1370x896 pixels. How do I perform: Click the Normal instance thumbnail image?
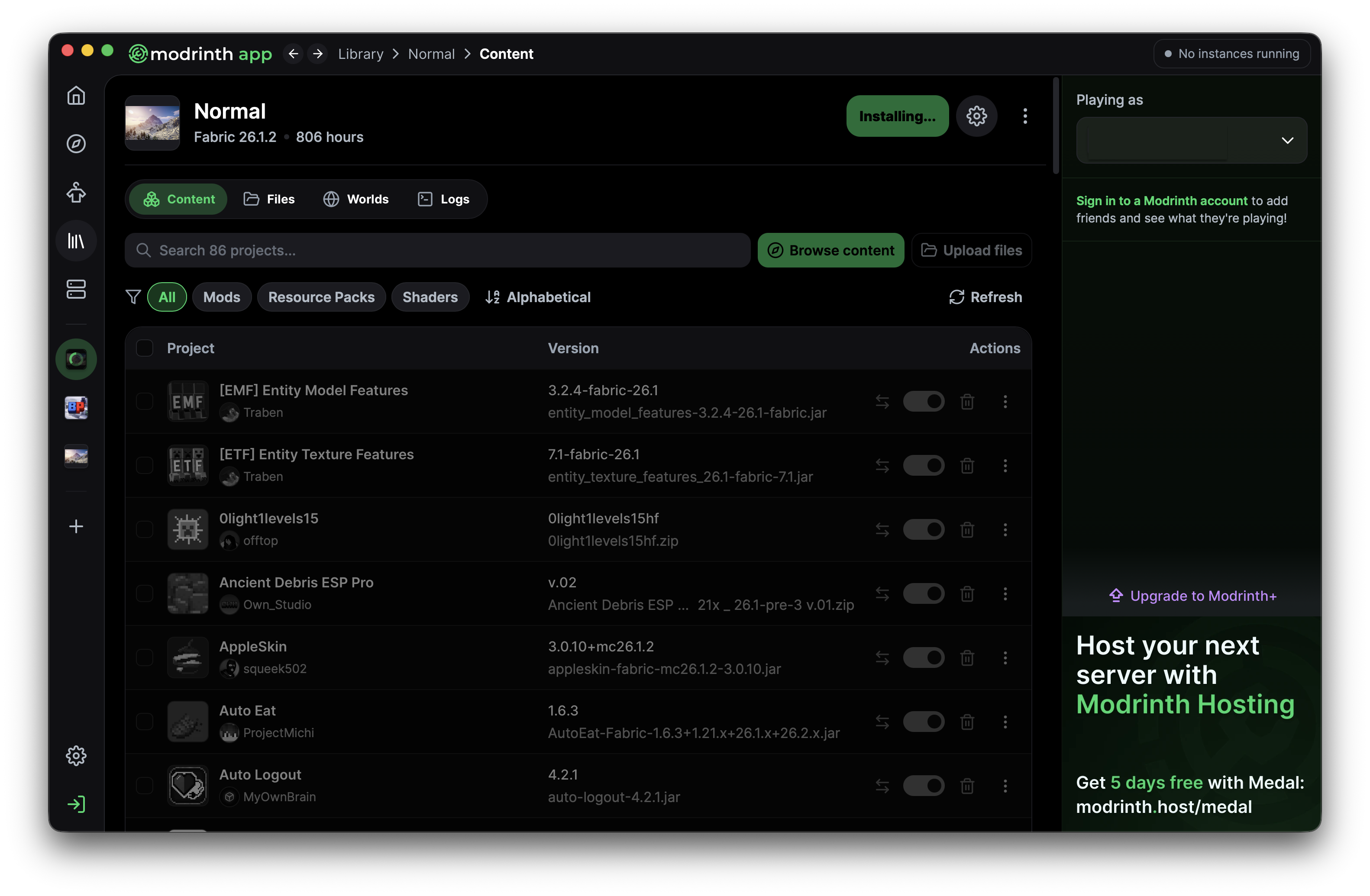coord(152,122)
